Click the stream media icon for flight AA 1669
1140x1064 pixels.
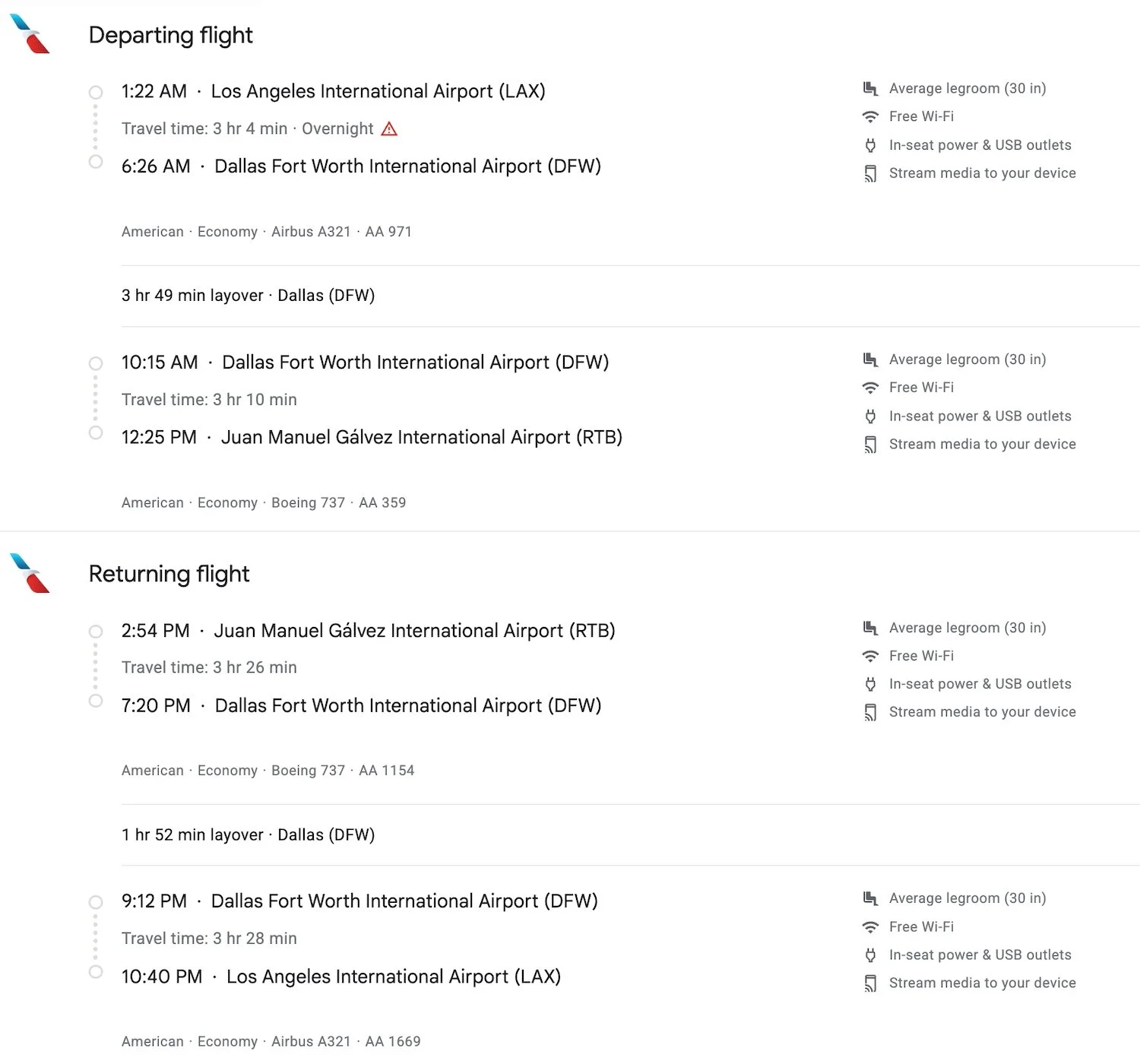click(870, 983)
